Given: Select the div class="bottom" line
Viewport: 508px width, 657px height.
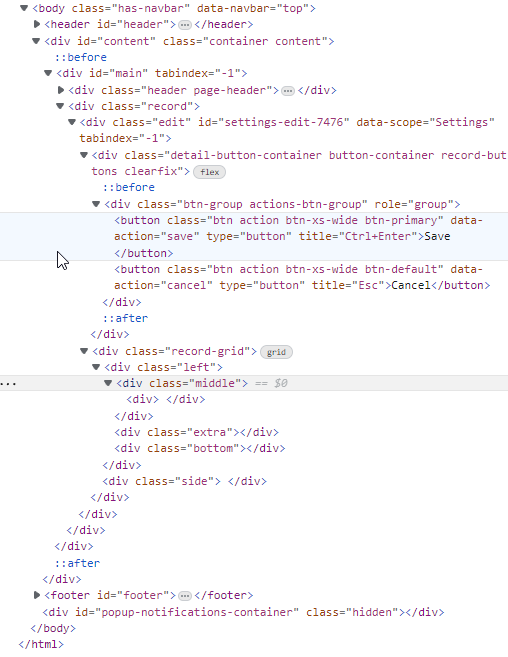Looking at the screenshot, I should click(200, 448).
